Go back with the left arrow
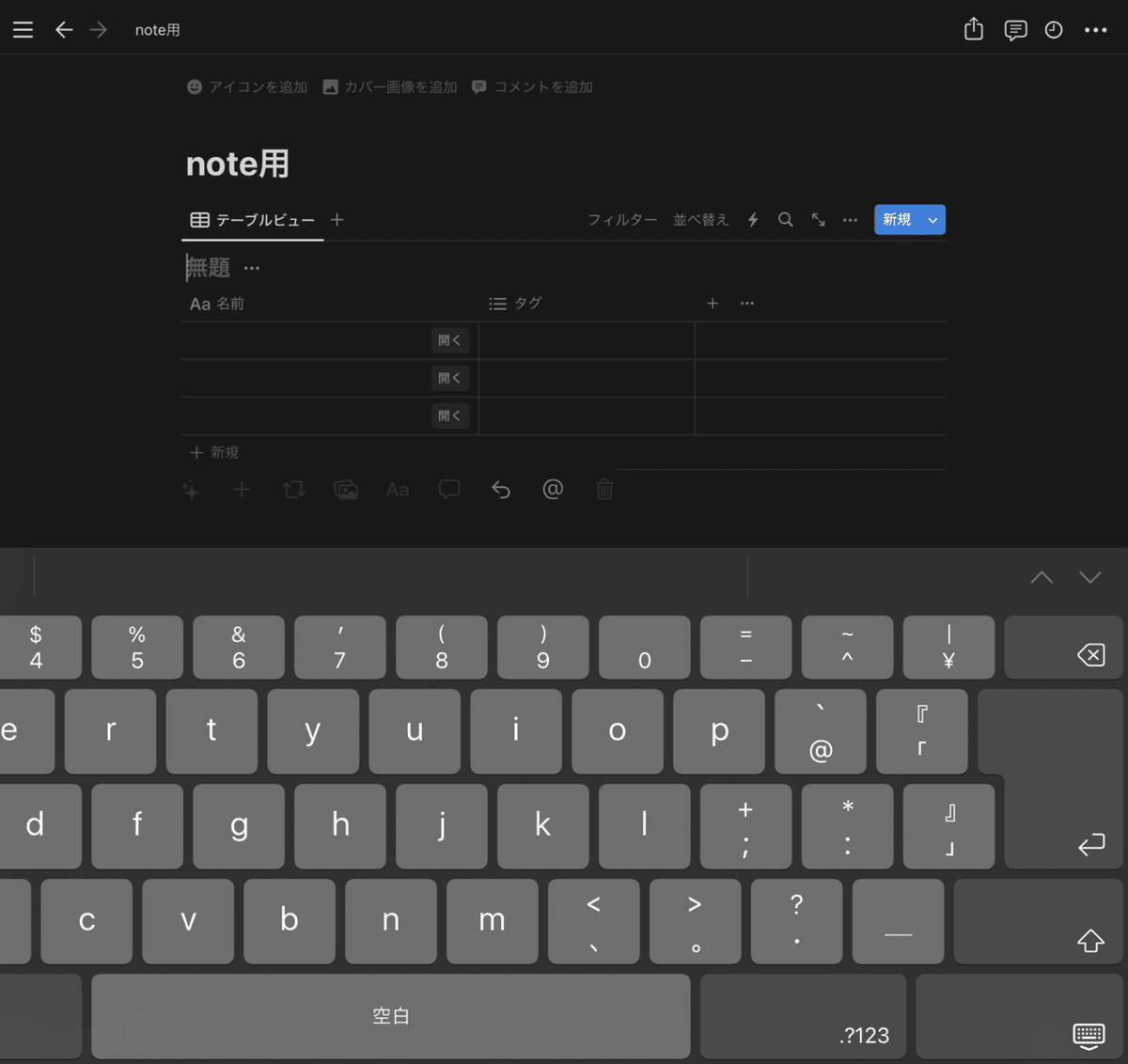Screen dimensions: 1128x1064 click(64, 30)
